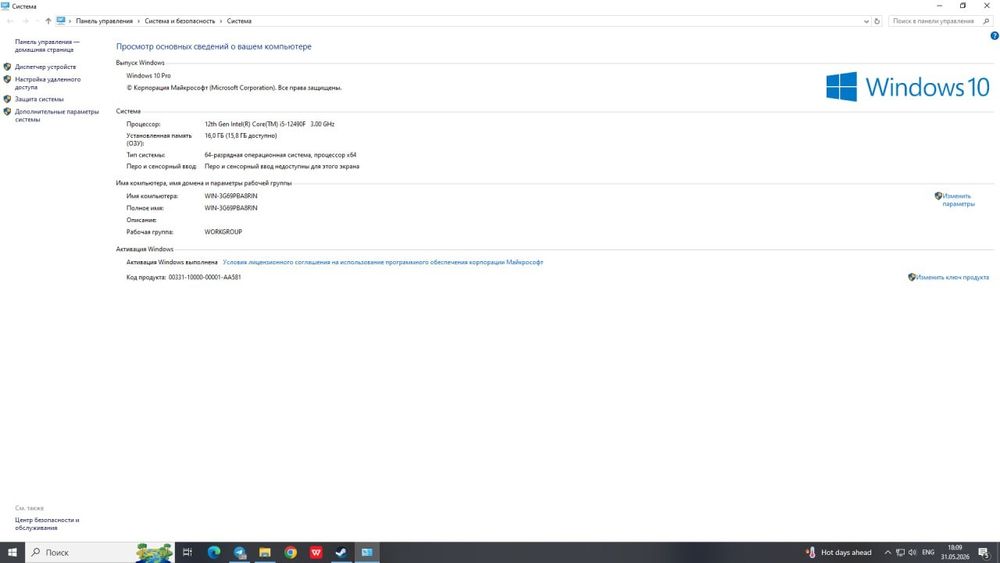Screen dimensions: 1000x563
Task: Open the Windows Start menu
Action: (x=12, y=552)
